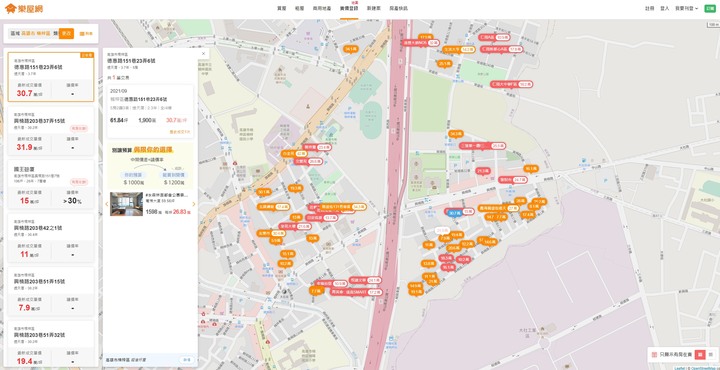
Task: Select the listing card priced 7.9 萬/坪
Action: click(51, 292)
